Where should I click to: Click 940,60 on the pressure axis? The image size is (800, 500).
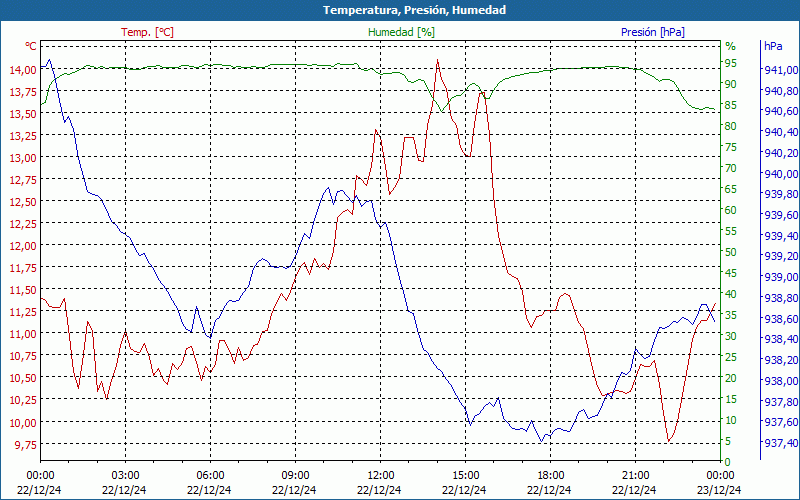click(780, 111)
